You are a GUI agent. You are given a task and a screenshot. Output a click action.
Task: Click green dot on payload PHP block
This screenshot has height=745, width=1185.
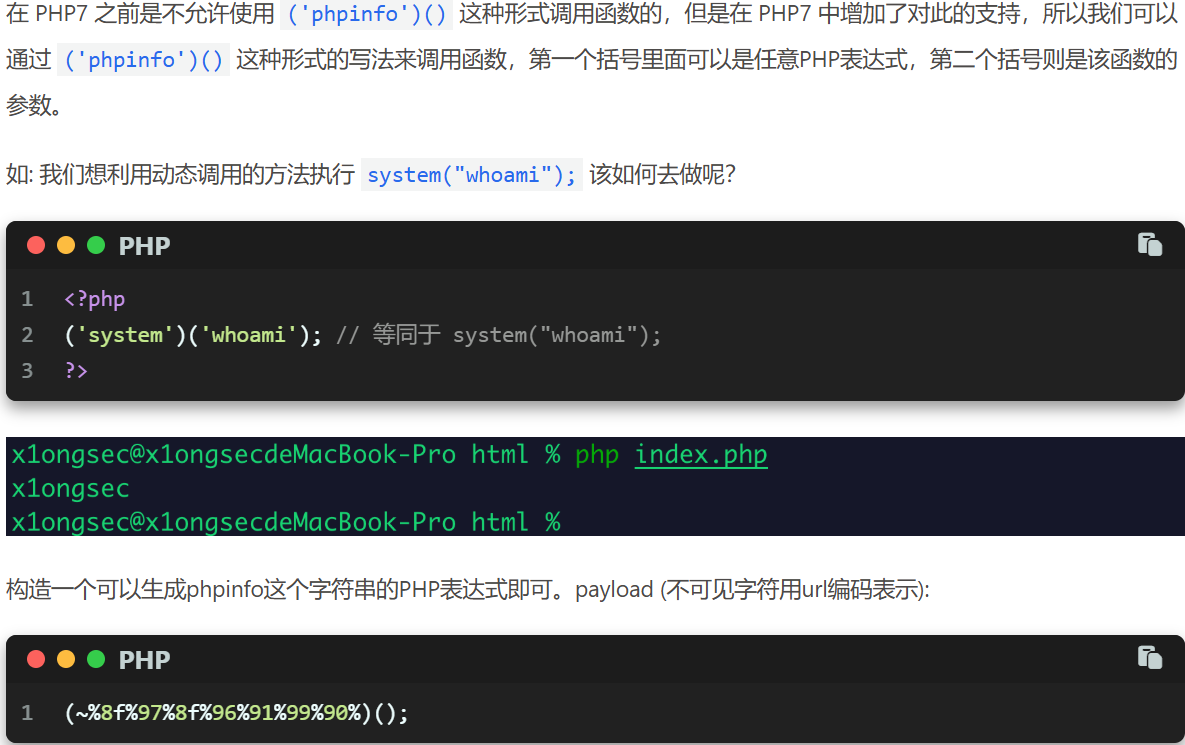96,659
